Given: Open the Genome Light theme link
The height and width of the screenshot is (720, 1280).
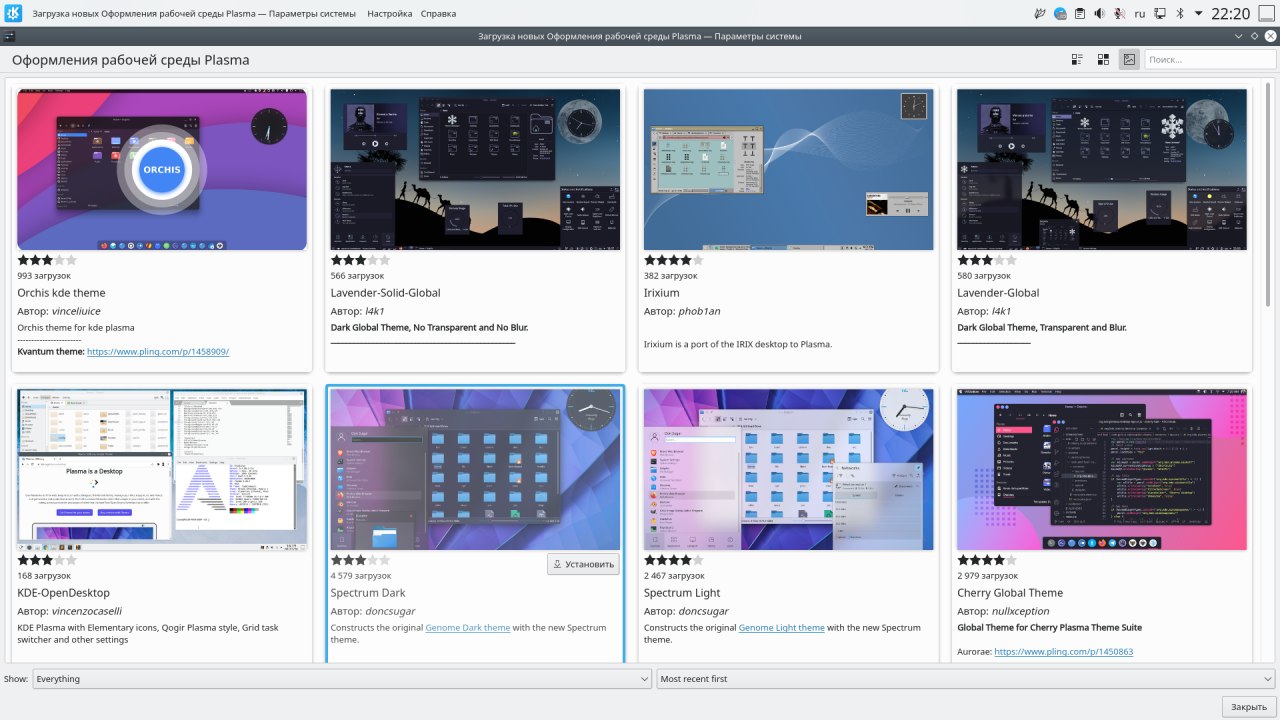Looking at the screenshot, I should tap(782, 628).
